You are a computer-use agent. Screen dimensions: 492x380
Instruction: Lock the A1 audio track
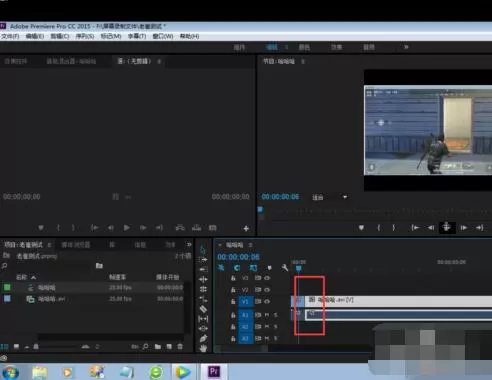pyautogui.click(x=233, y=315)
